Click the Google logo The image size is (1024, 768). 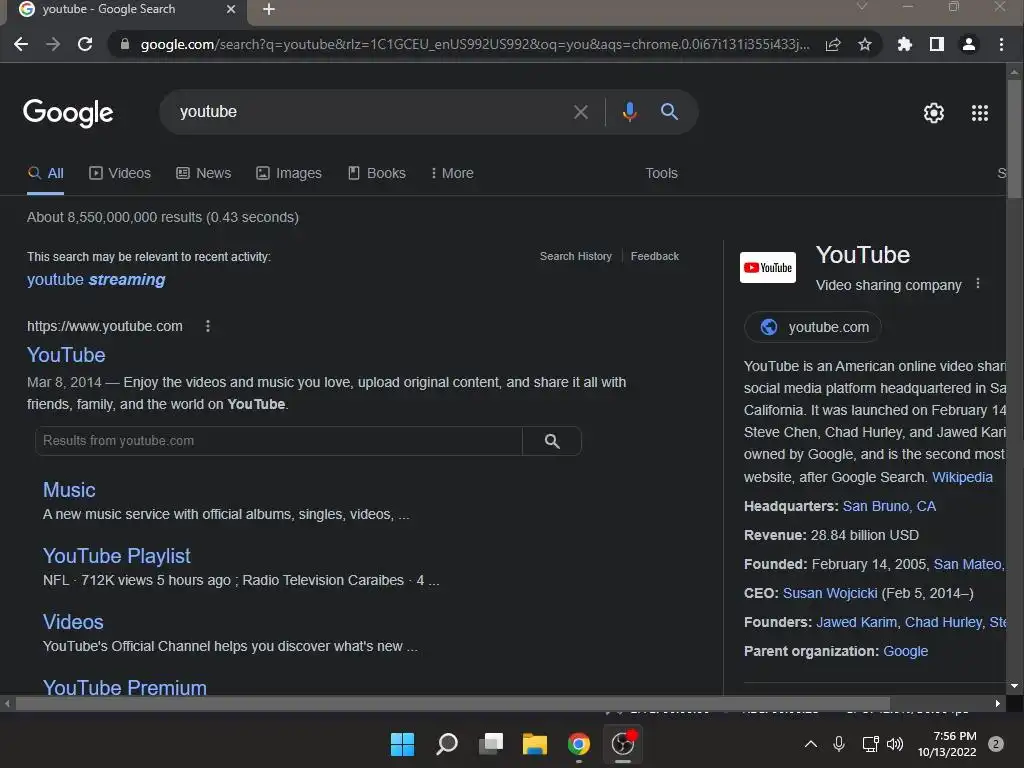click(68, 113)
